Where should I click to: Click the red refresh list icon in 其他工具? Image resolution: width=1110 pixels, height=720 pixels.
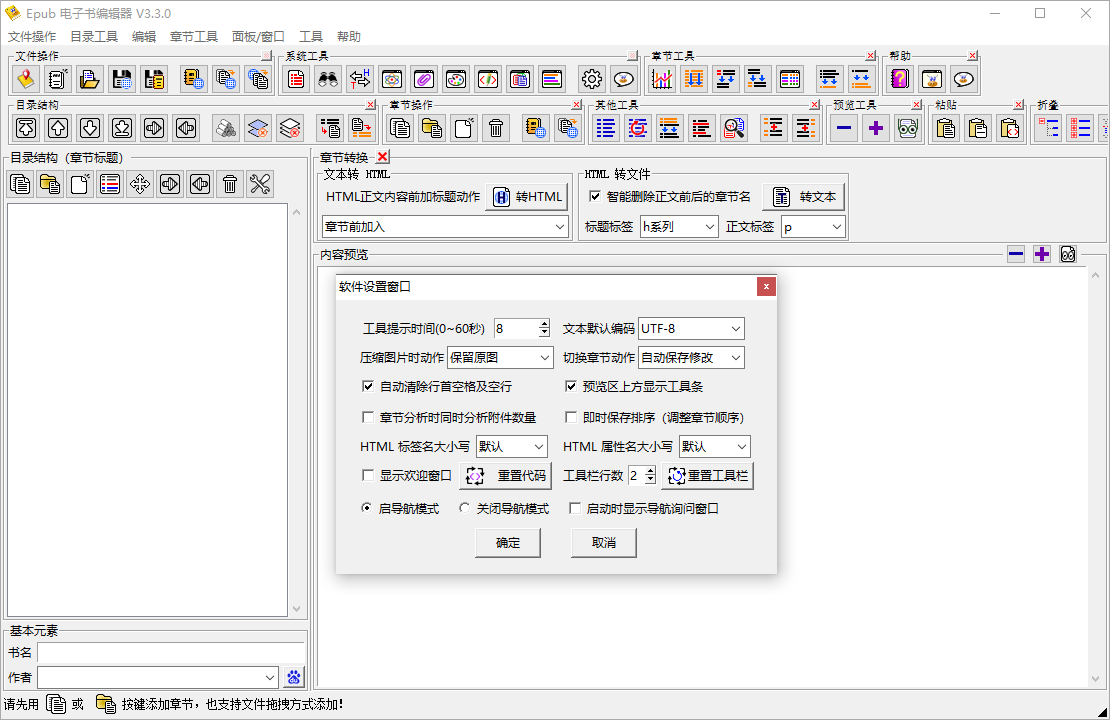[638, 128]
